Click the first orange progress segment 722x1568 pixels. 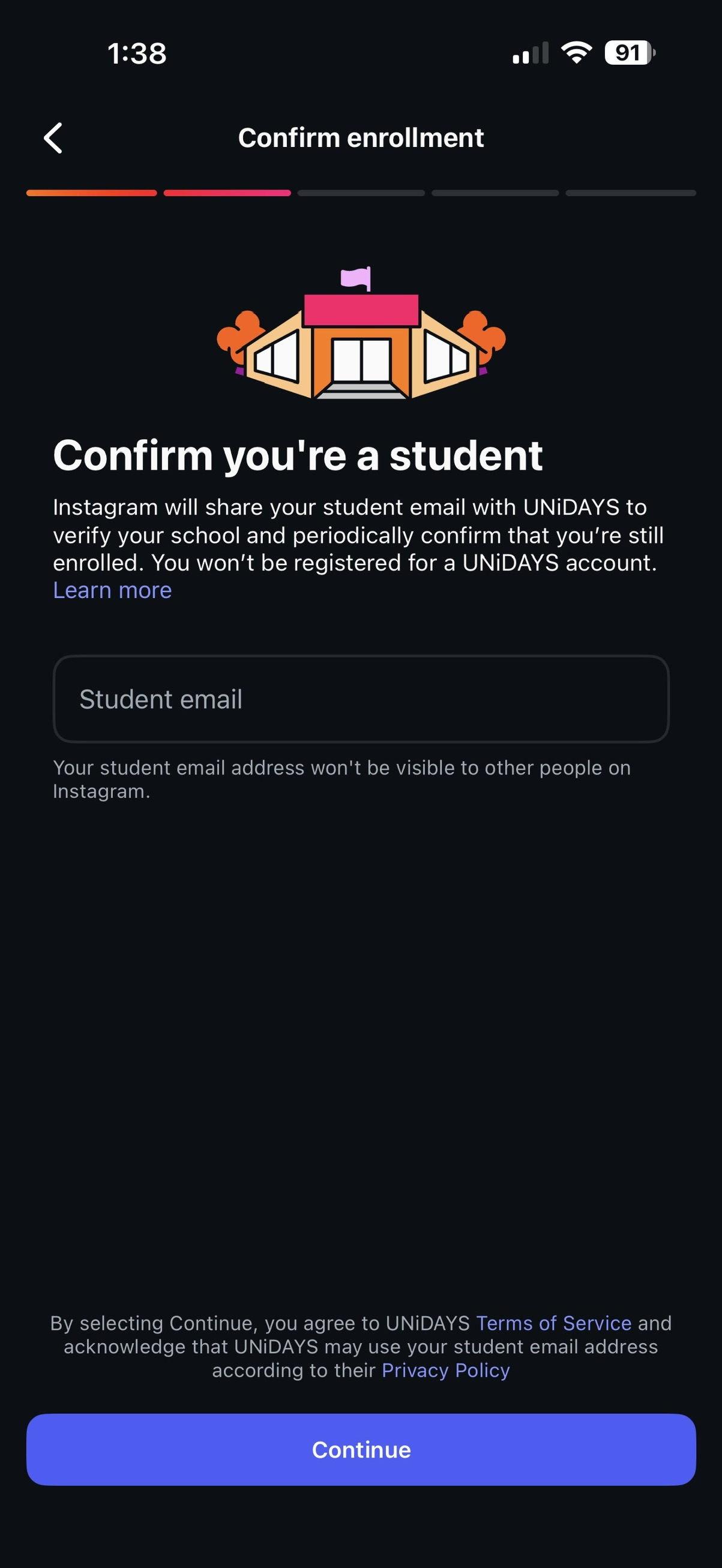pyautogui.click(x=91, y=193)
